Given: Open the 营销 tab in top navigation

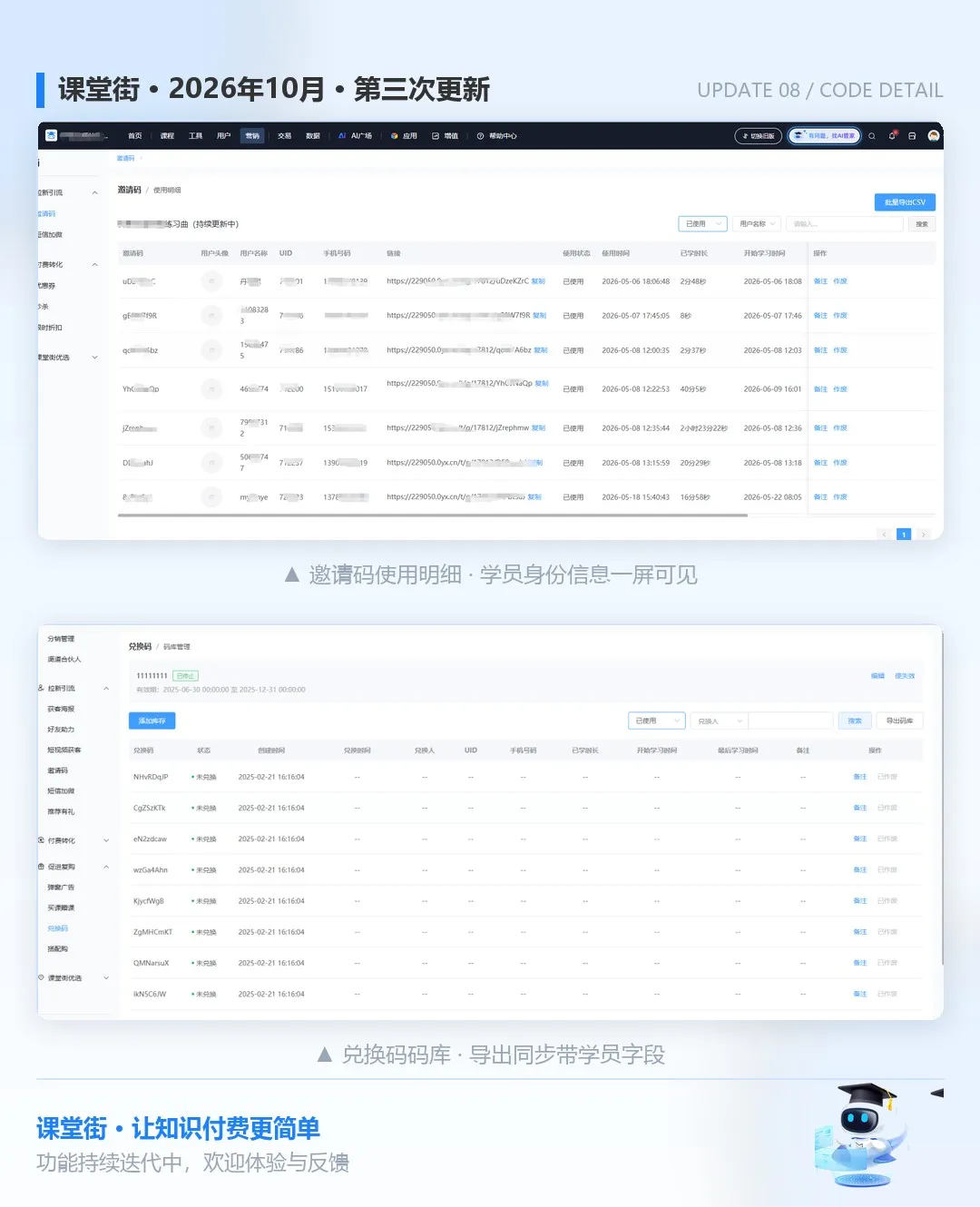Looking at the screenshot, I should (252, 136).
